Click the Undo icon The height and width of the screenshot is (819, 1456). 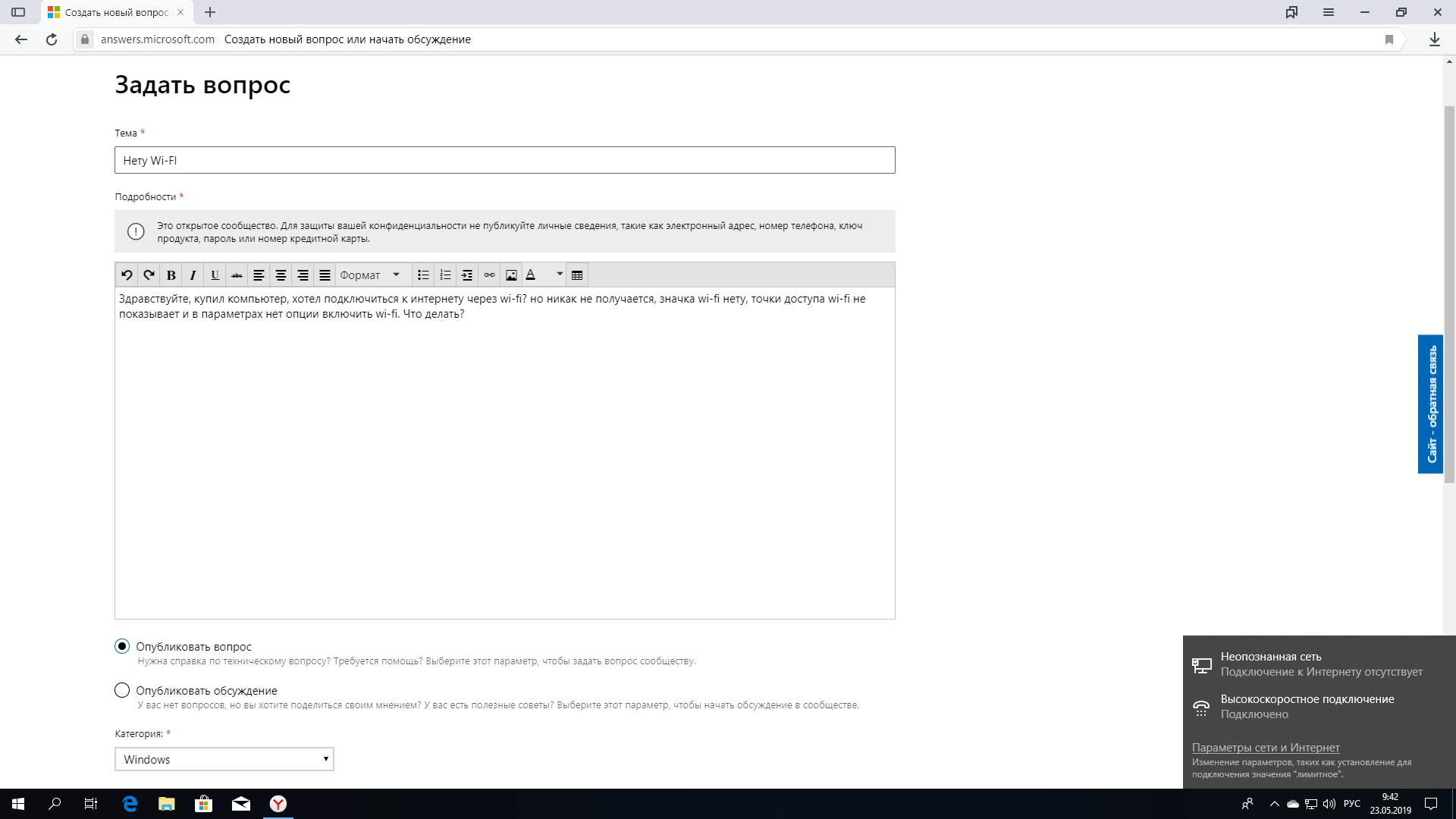(126, 274)
